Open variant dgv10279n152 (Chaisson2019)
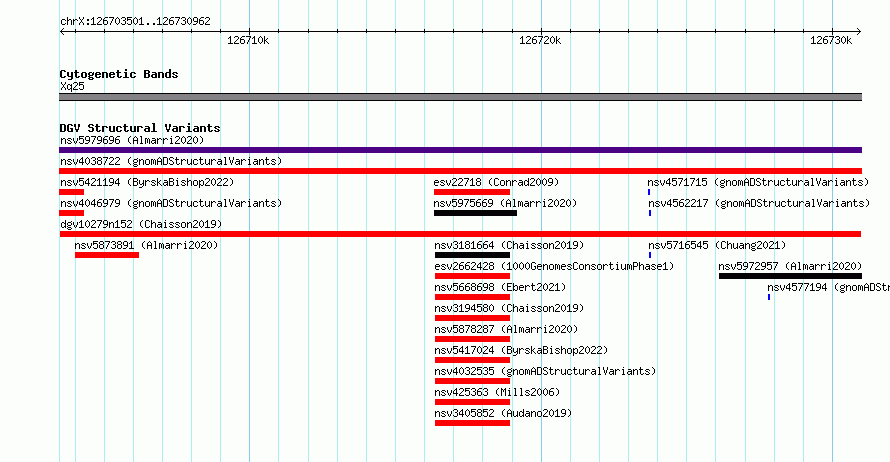Screen dimensions: 890x462 (x=141, y=224)
